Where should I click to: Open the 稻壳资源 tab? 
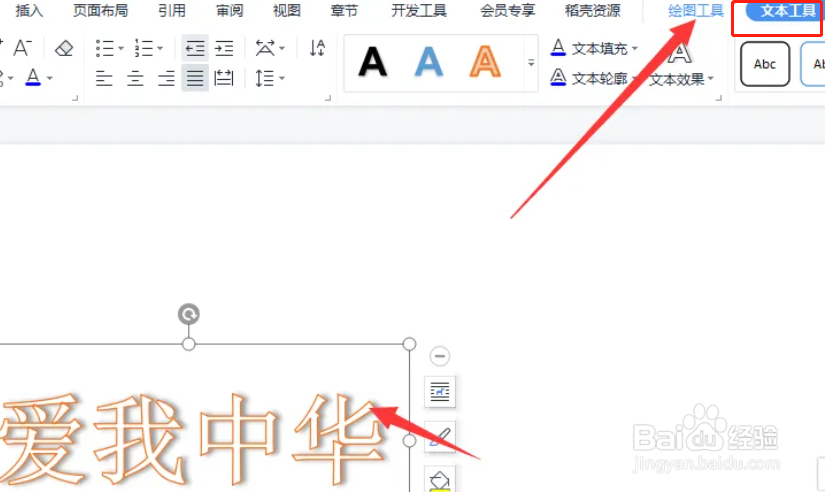(x=592, y=11)
